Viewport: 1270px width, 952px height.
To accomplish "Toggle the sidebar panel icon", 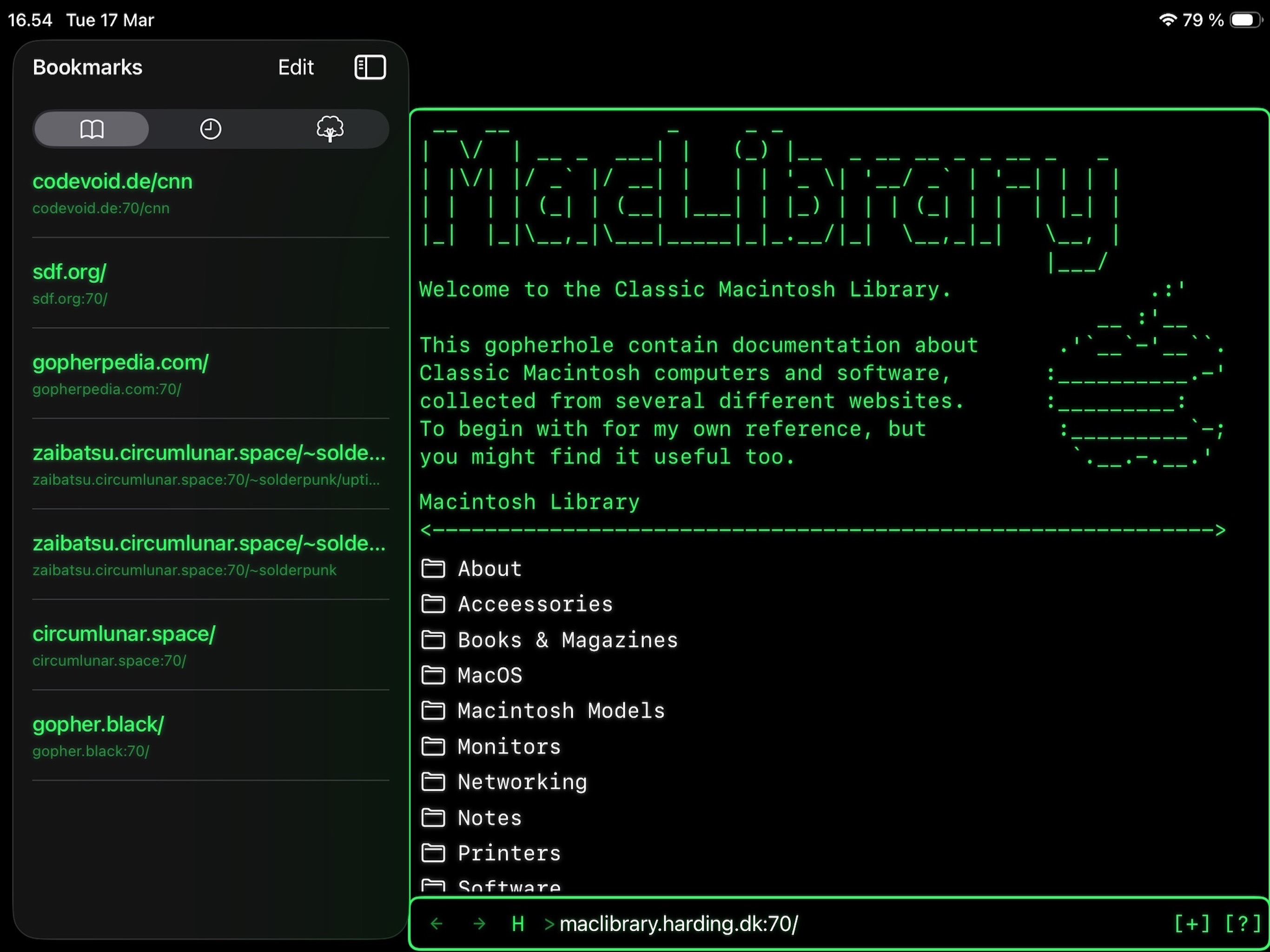I will pyautogui.click(x=370, y=67).
